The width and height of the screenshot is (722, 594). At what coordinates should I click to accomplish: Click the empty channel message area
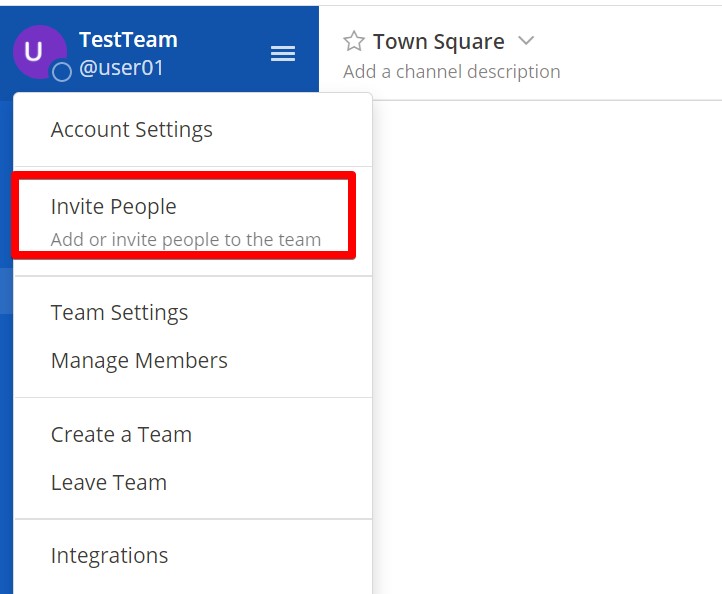pos(547,345)
